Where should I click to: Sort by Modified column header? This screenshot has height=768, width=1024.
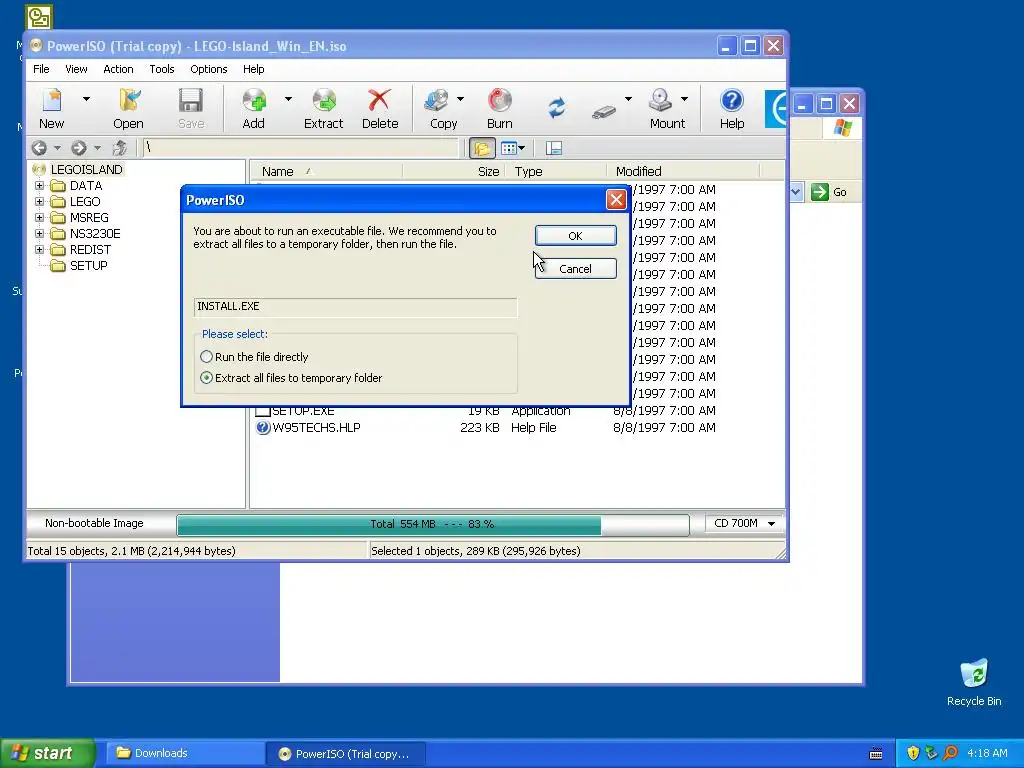click(683, 171)
